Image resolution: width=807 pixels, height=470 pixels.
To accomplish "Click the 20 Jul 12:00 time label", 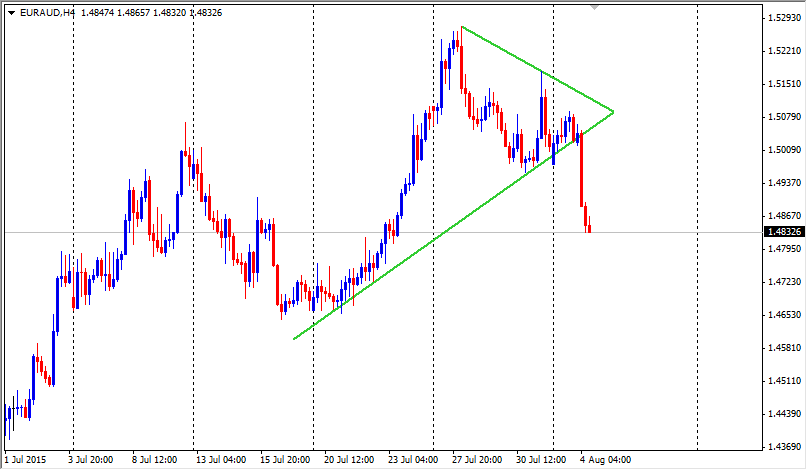I will point(349,460).
